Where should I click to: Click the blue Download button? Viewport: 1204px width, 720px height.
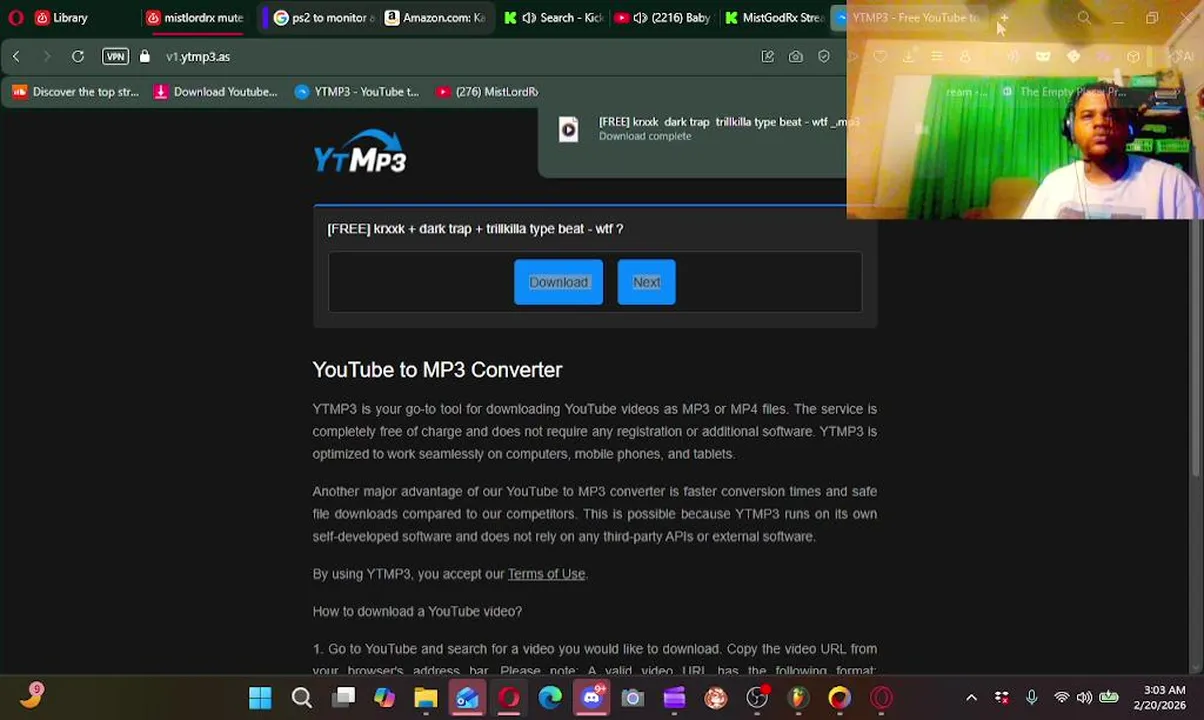pos(559,282)
